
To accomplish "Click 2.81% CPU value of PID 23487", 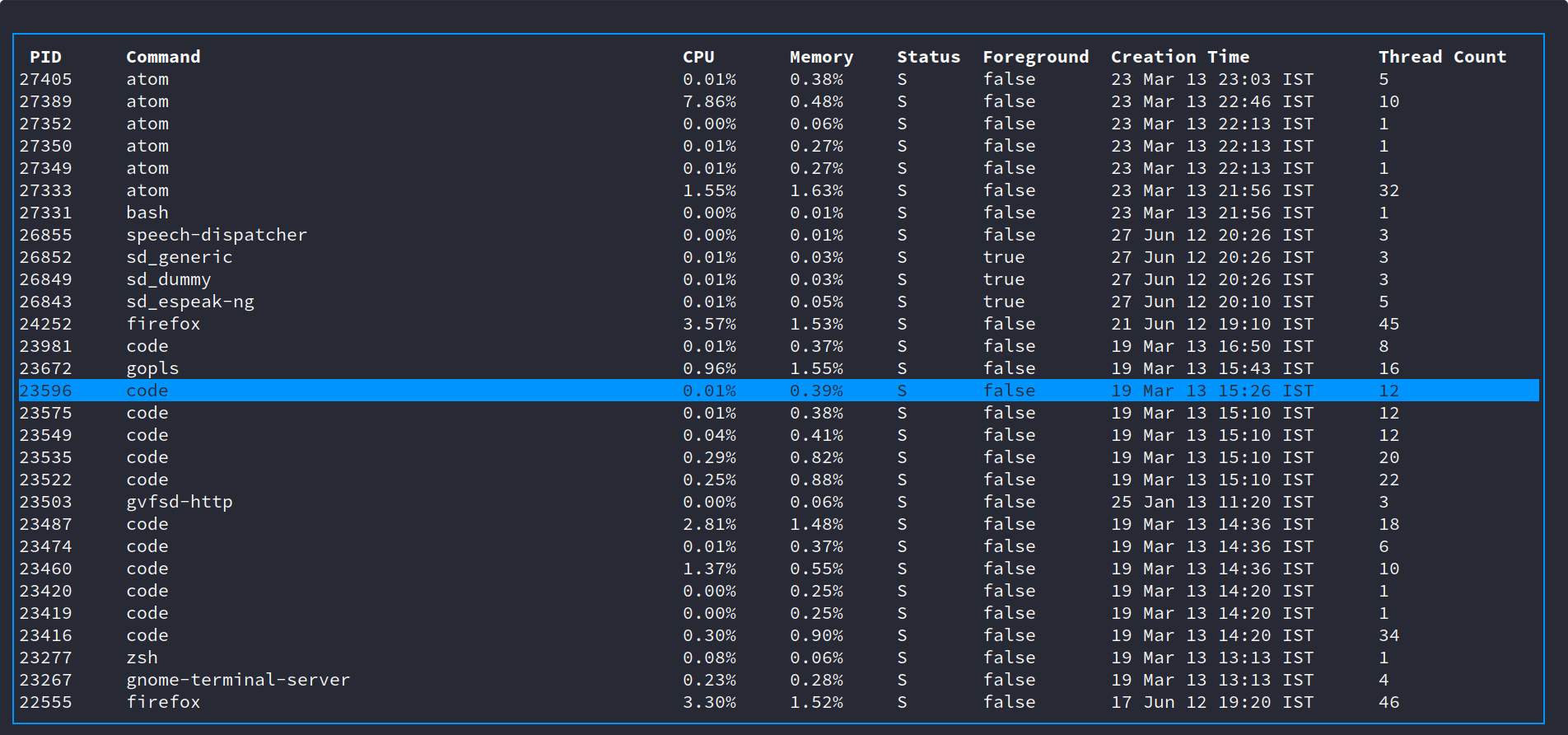I will click(709, 524).
